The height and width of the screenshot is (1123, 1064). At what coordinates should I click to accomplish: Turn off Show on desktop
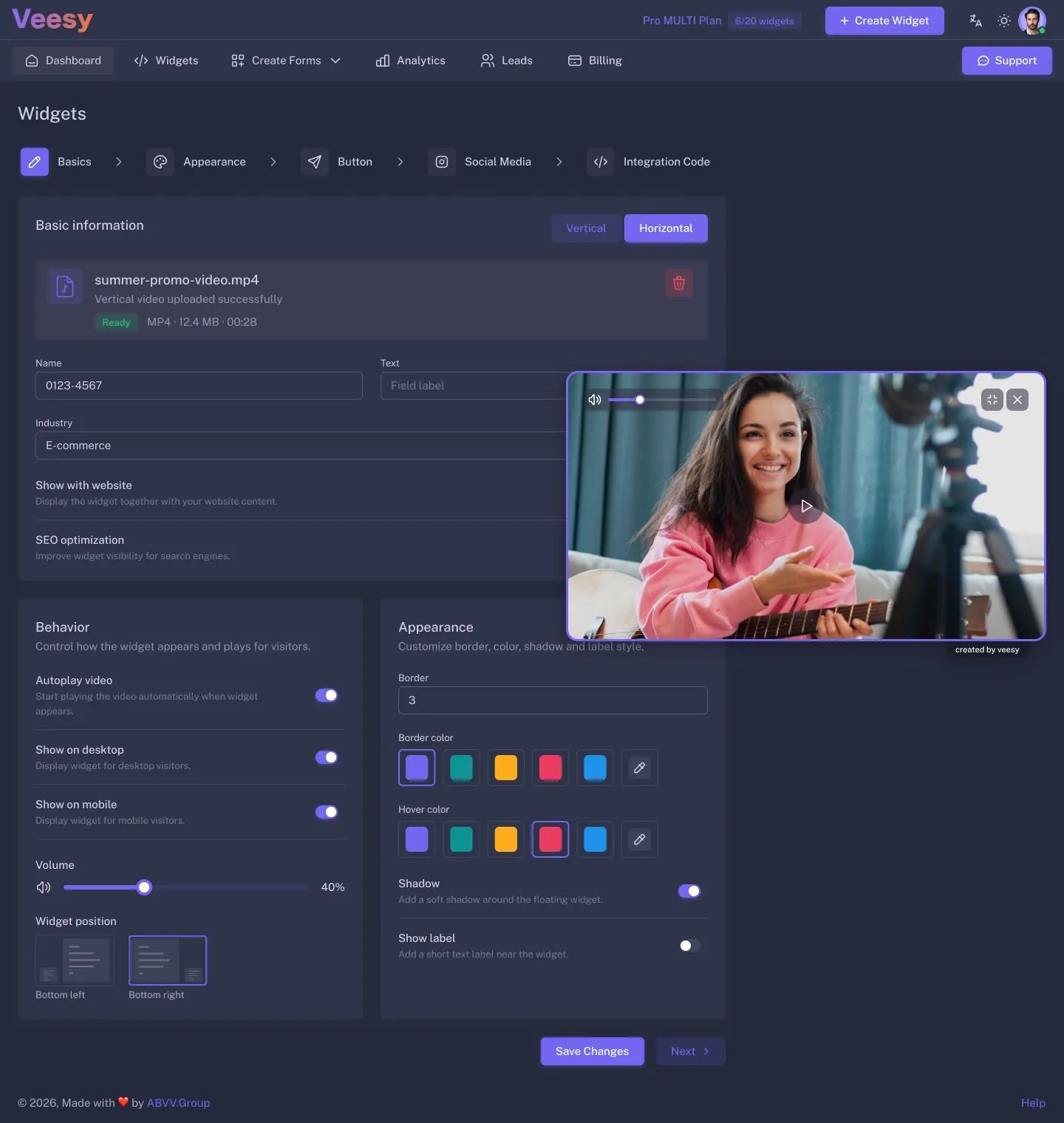(x=327, y=757)
